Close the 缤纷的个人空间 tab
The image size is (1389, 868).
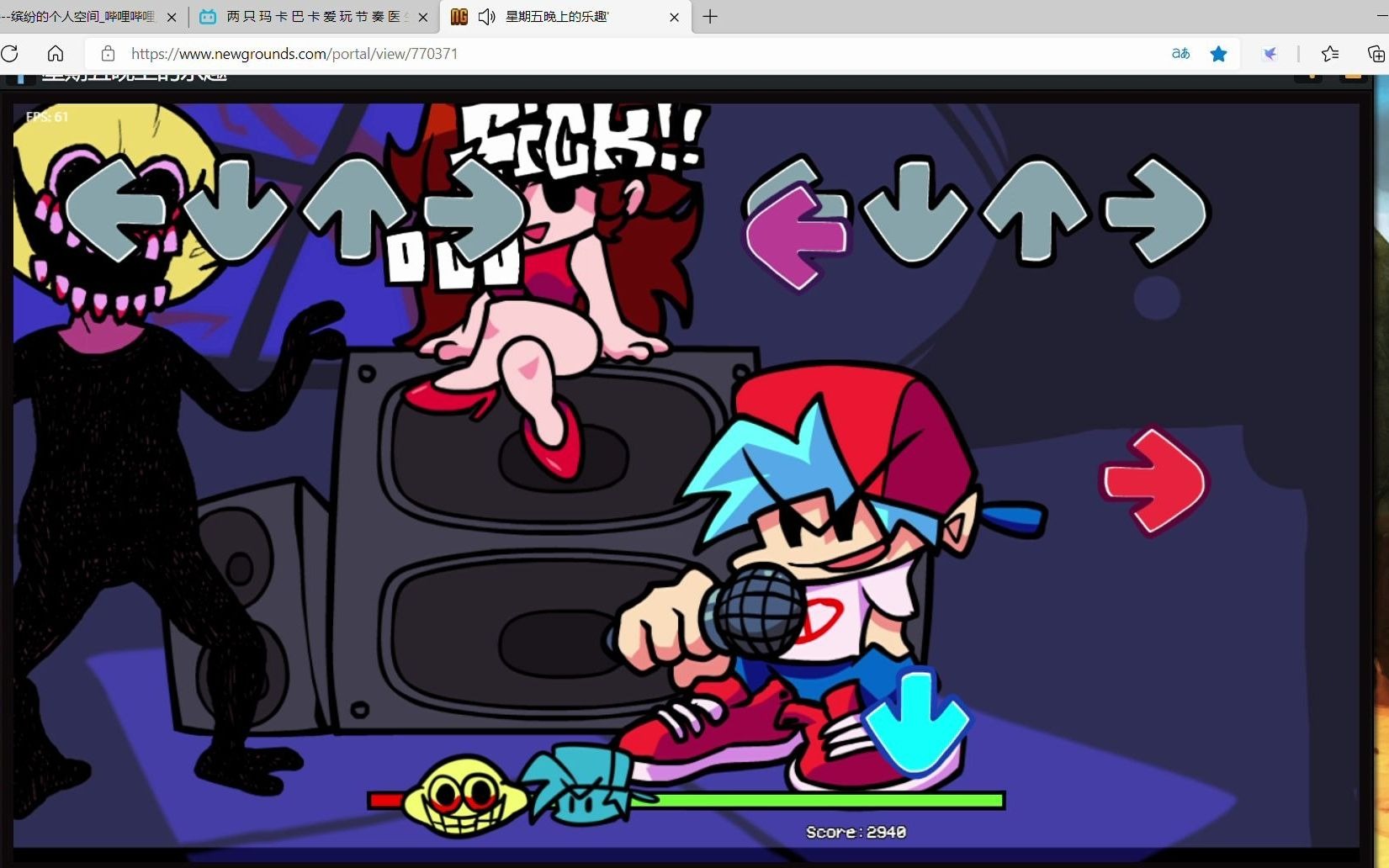click(x=172, y=17)
